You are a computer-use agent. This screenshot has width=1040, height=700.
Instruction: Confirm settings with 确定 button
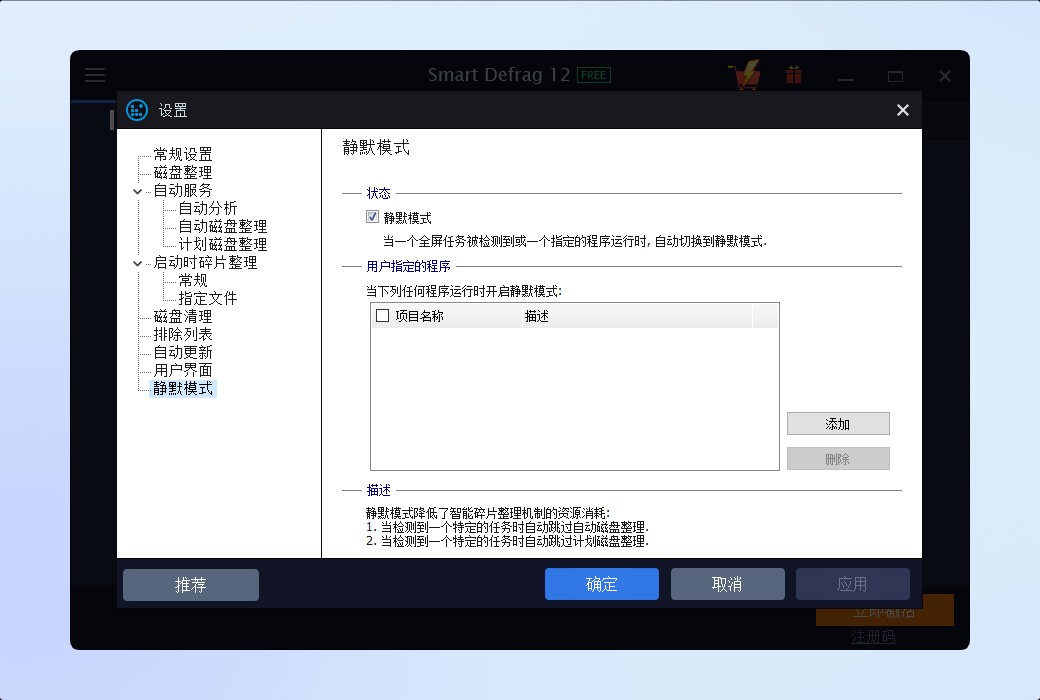coord(602,584)
